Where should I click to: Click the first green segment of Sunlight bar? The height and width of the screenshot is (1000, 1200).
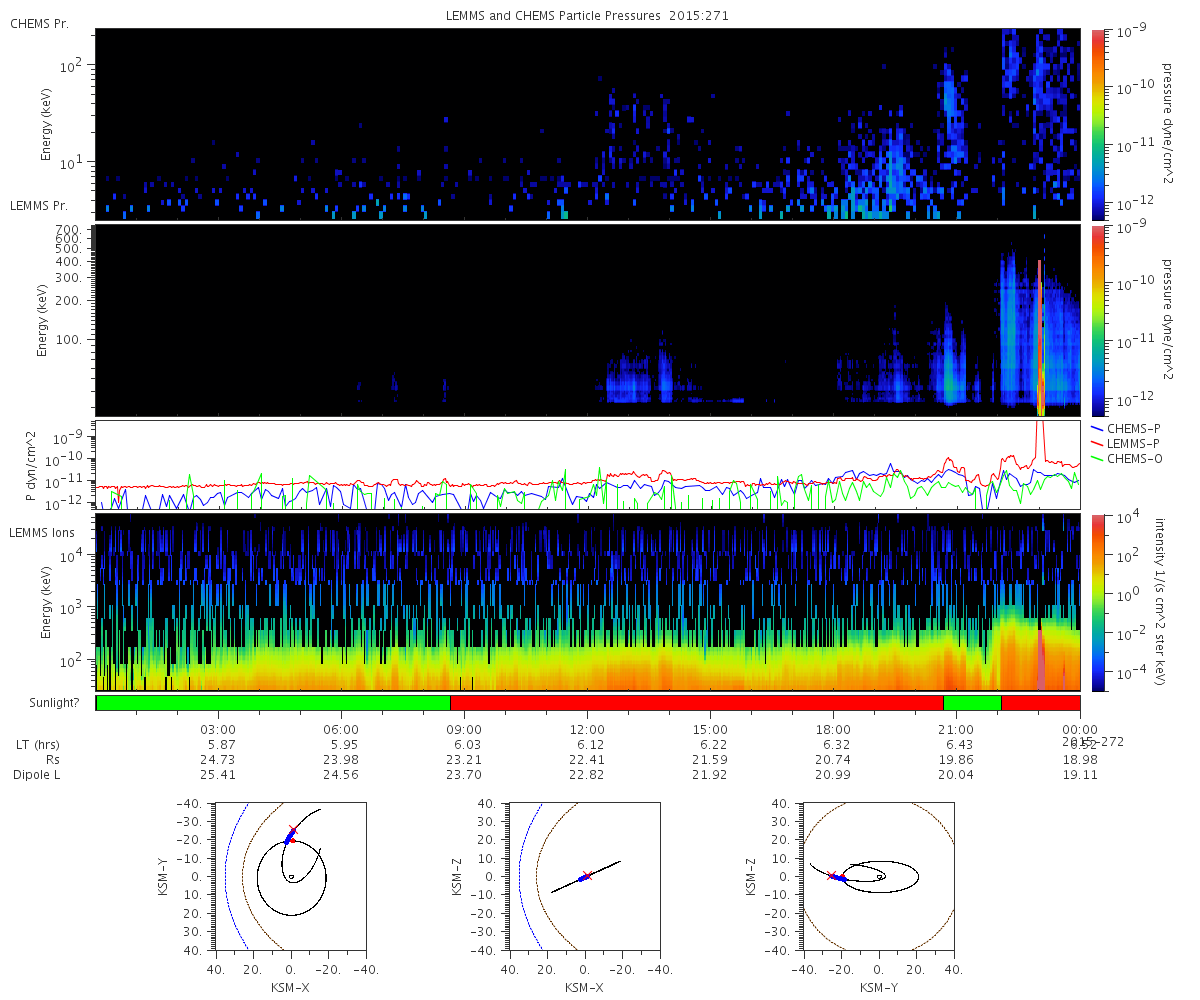click(x=273, y=703)
